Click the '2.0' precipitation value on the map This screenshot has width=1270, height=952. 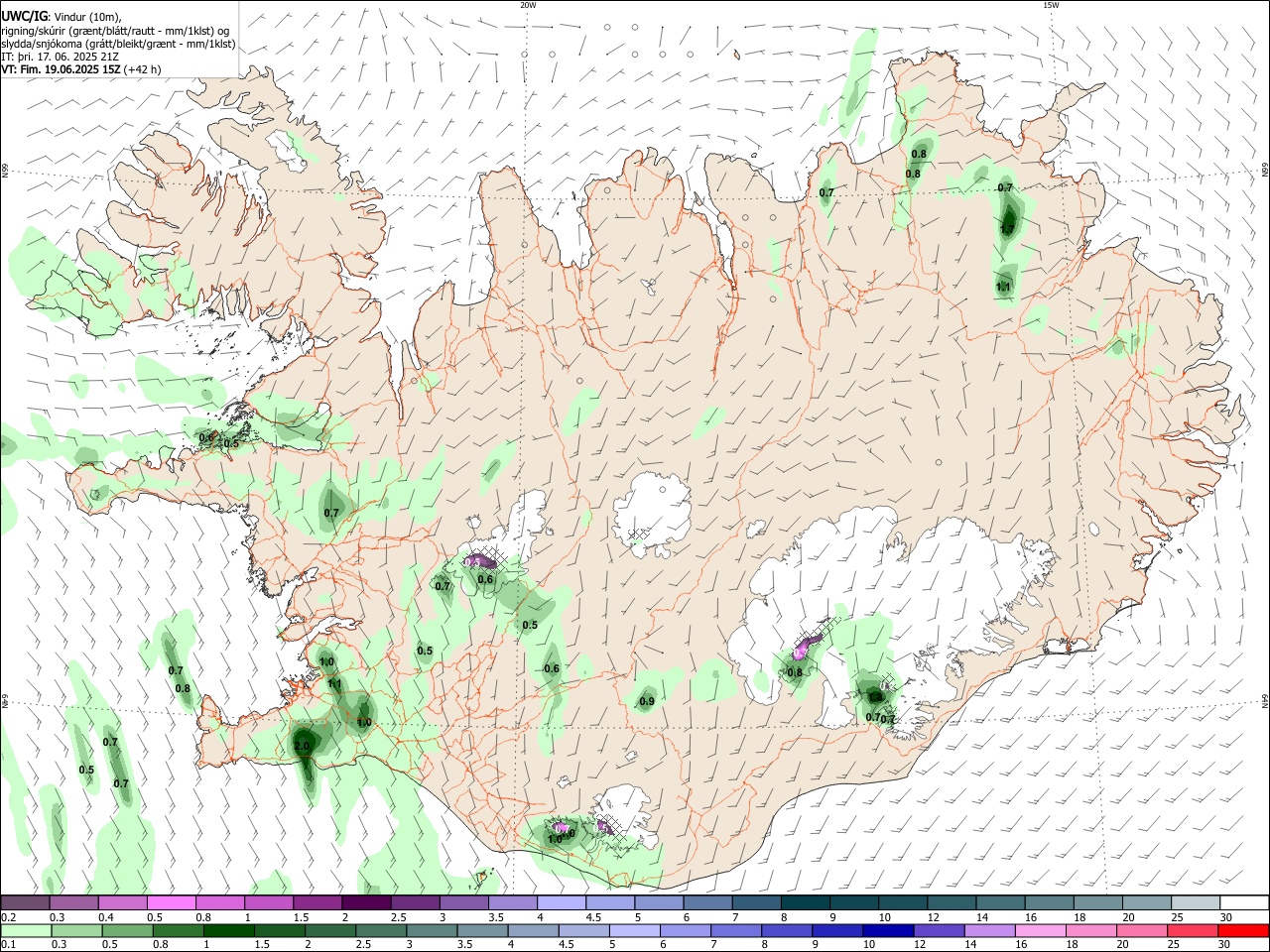click(303, 746)
